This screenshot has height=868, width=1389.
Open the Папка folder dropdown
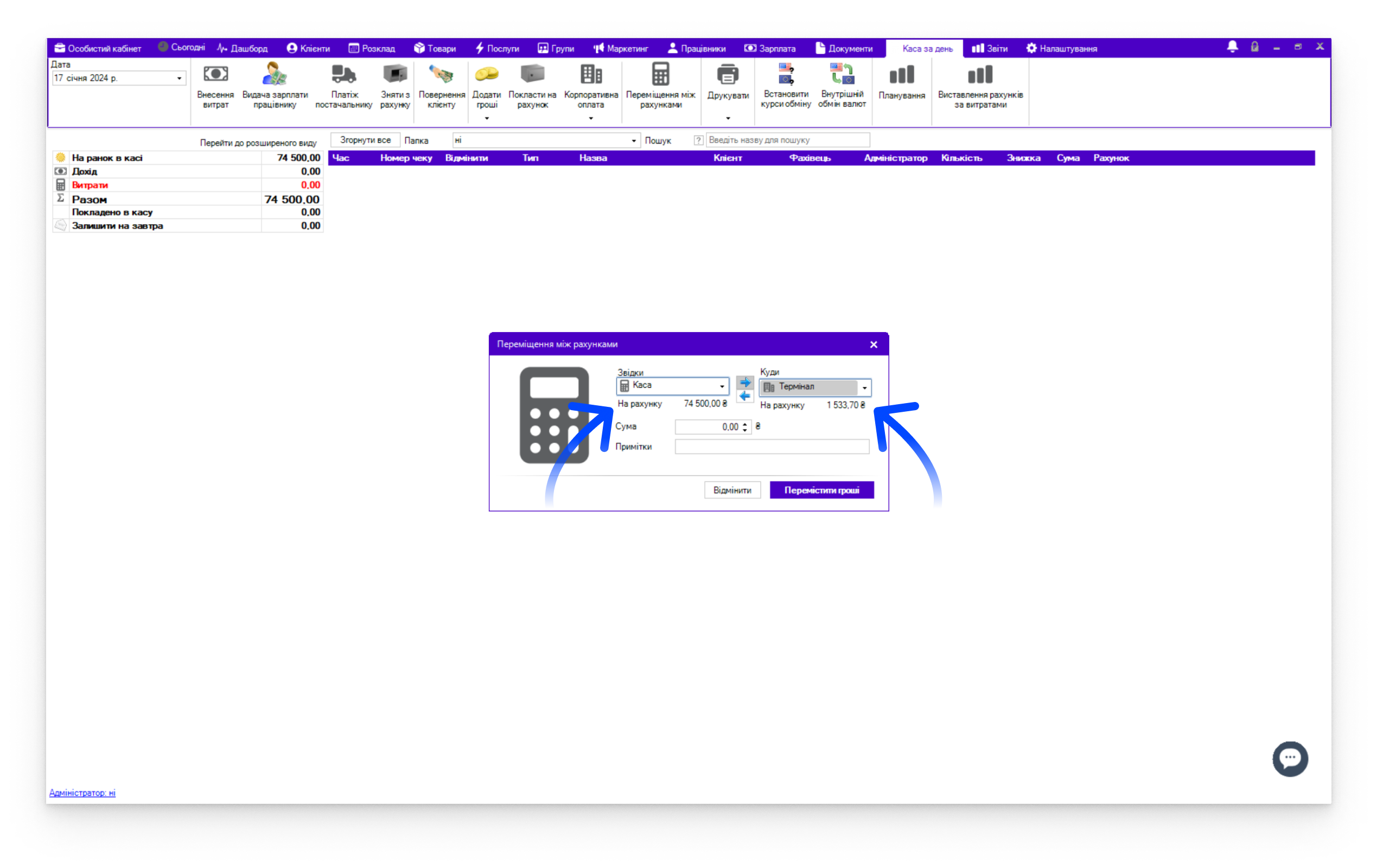click(x=634, y=141)
